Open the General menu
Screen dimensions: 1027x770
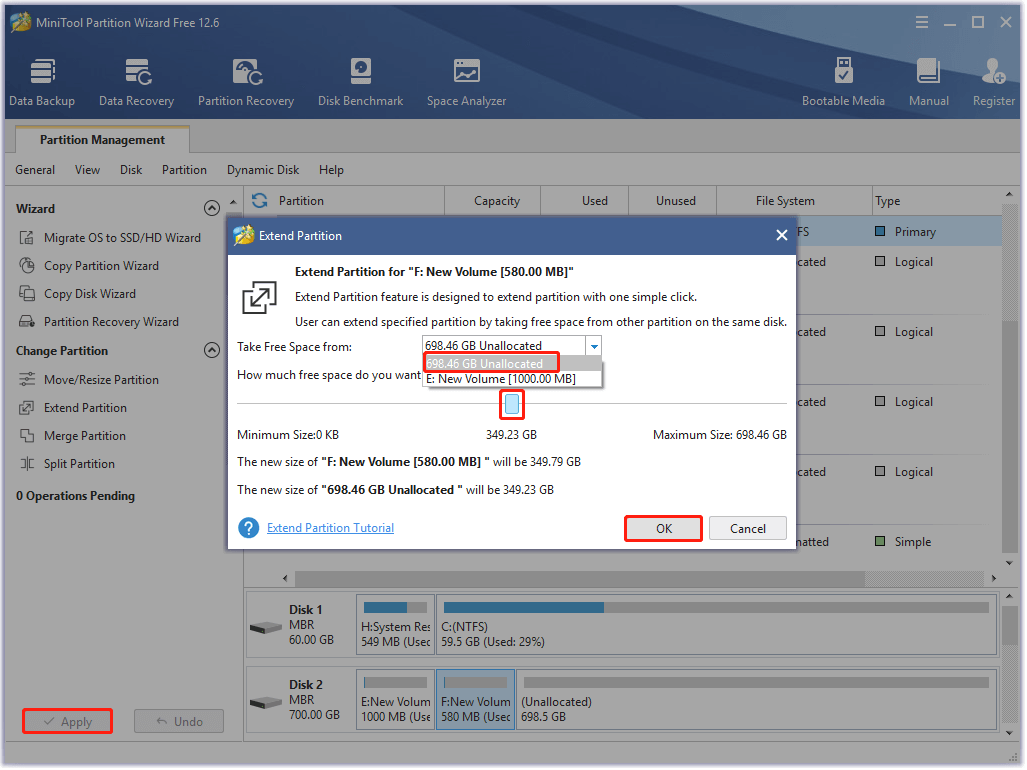35,170
